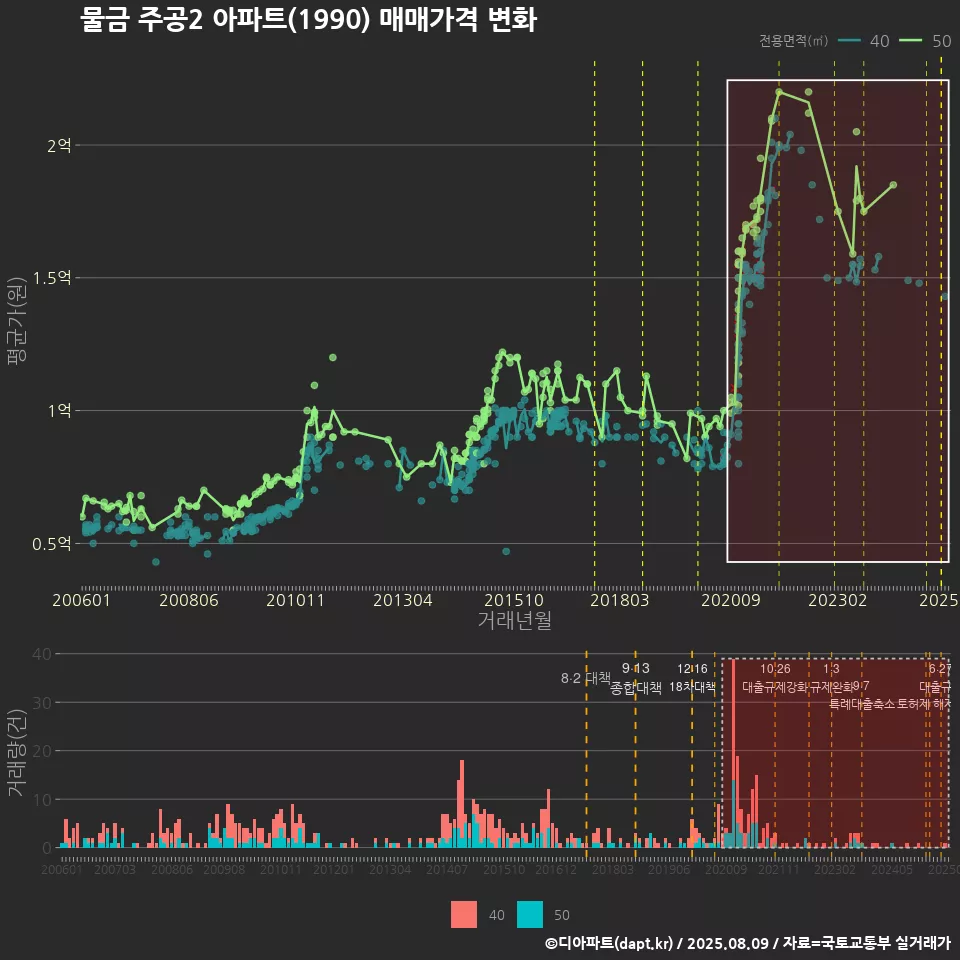This screenshot has width=960, height=960.
Task: Click the 8·2 대책 policy annotation
Action: point(586,678)
